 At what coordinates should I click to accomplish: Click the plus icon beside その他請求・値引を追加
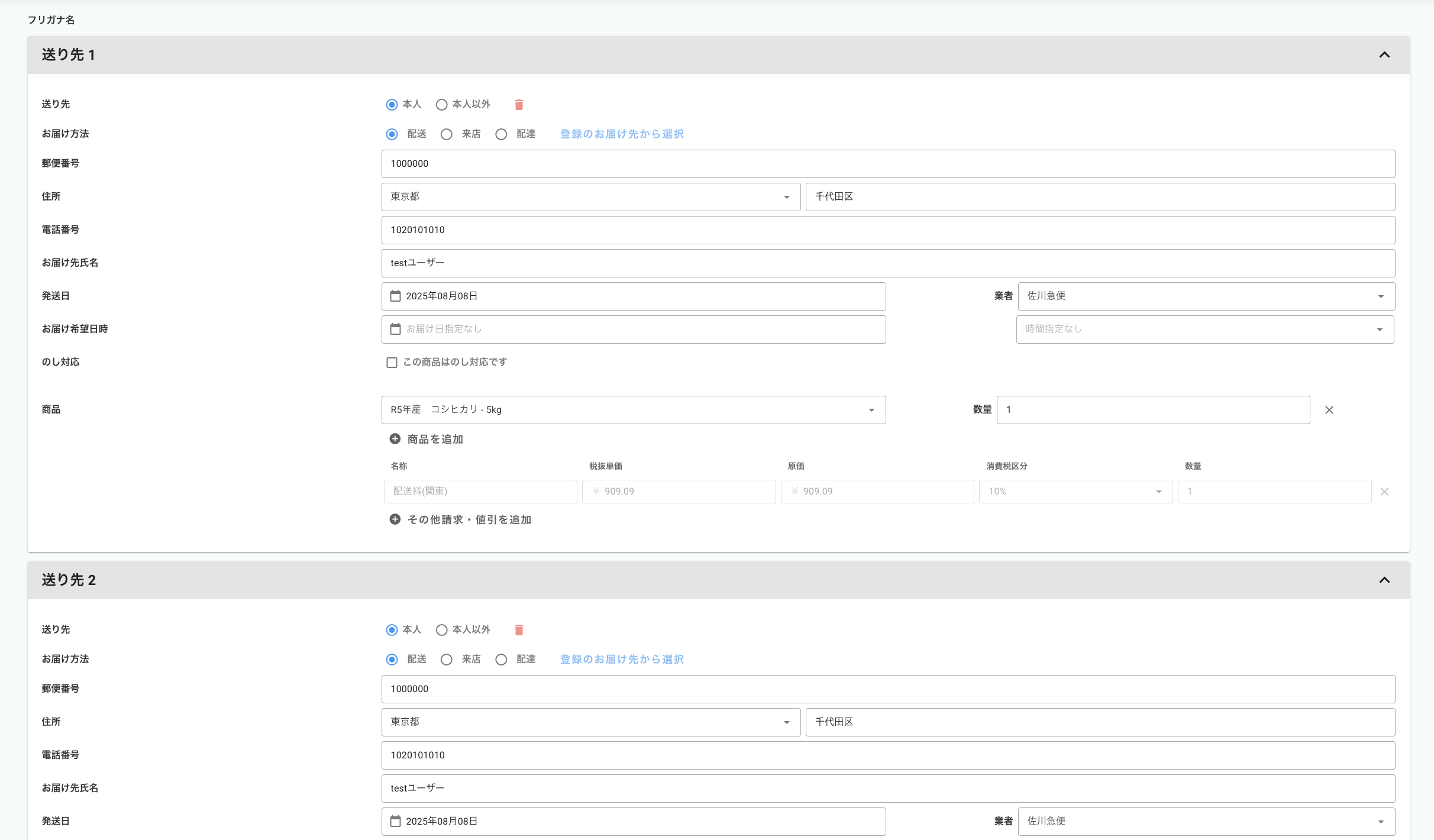click(x=395, y=519)
